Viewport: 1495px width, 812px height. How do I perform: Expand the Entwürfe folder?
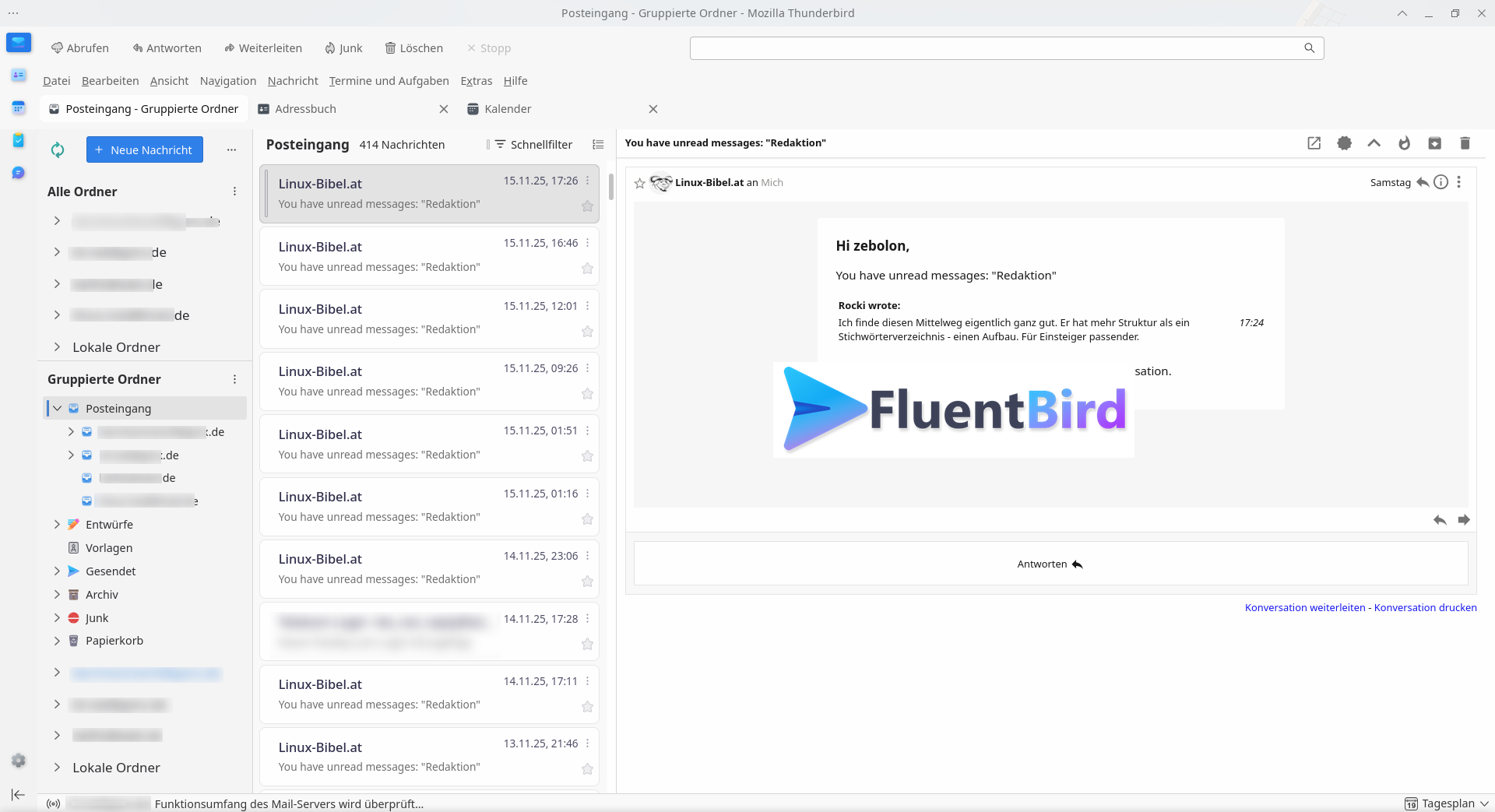coord(57,525)
